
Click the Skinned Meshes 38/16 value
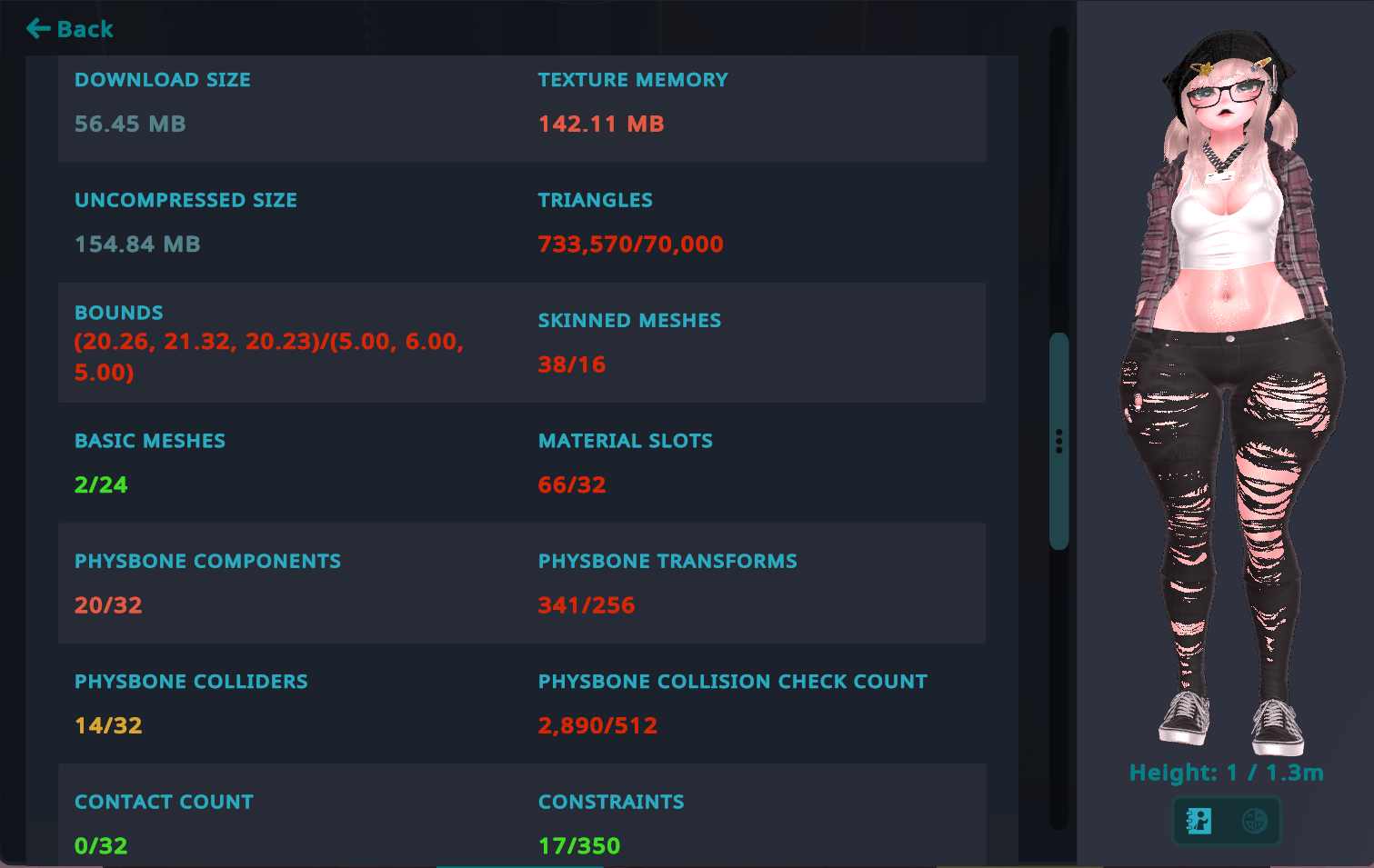pos(571,364)
